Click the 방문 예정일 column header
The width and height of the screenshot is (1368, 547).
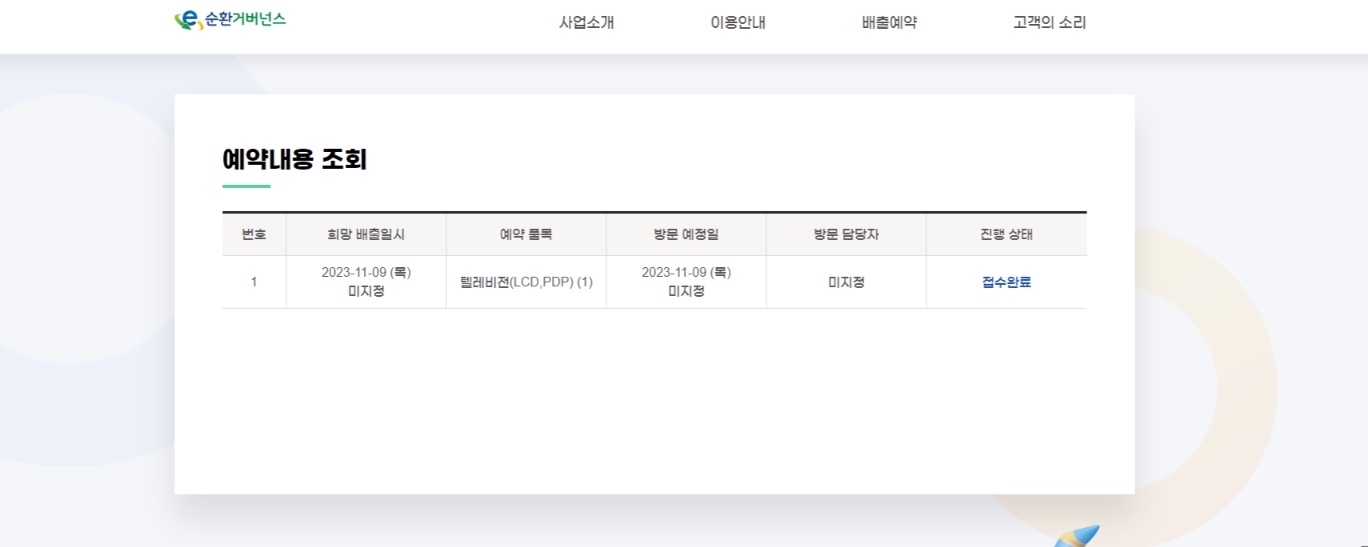click(x=686, y=235)
